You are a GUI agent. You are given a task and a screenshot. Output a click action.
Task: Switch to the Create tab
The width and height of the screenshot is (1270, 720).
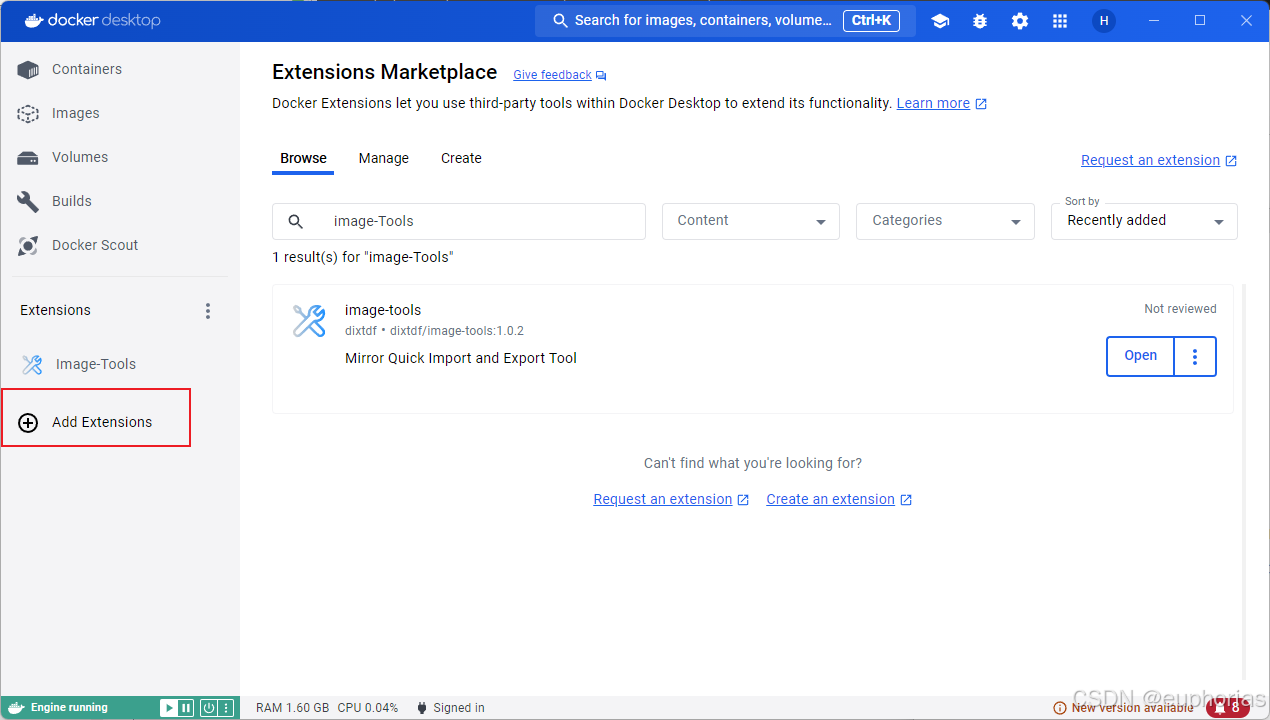point(461,158)
